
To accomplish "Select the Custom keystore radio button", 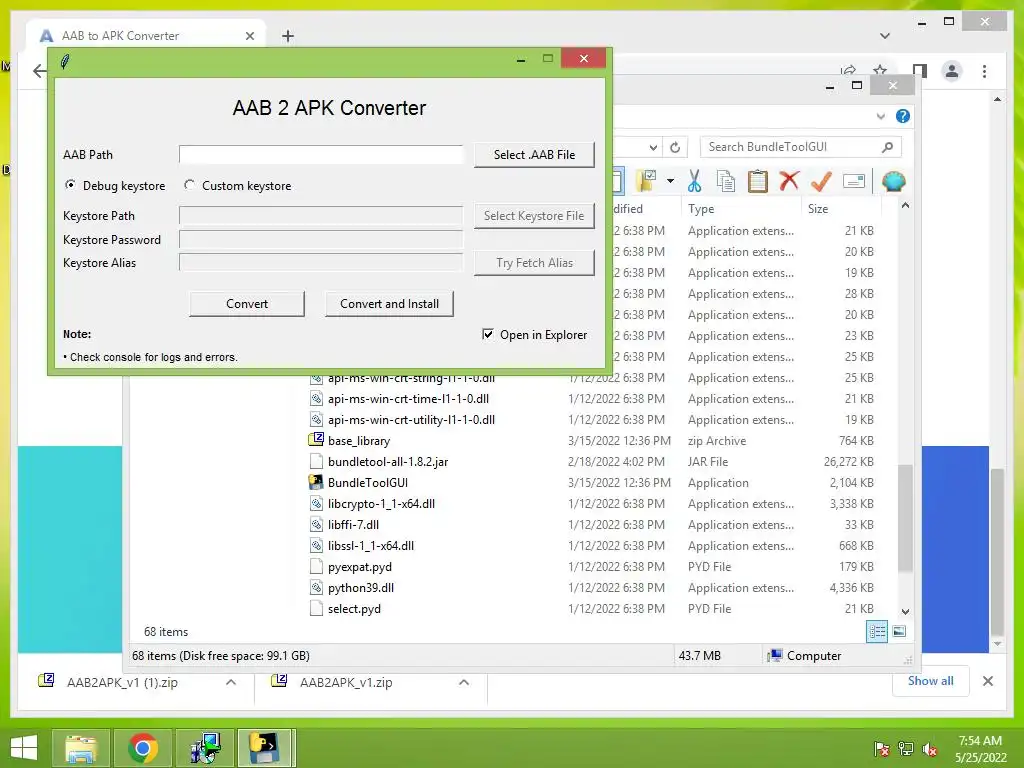I will coord(189,185).
